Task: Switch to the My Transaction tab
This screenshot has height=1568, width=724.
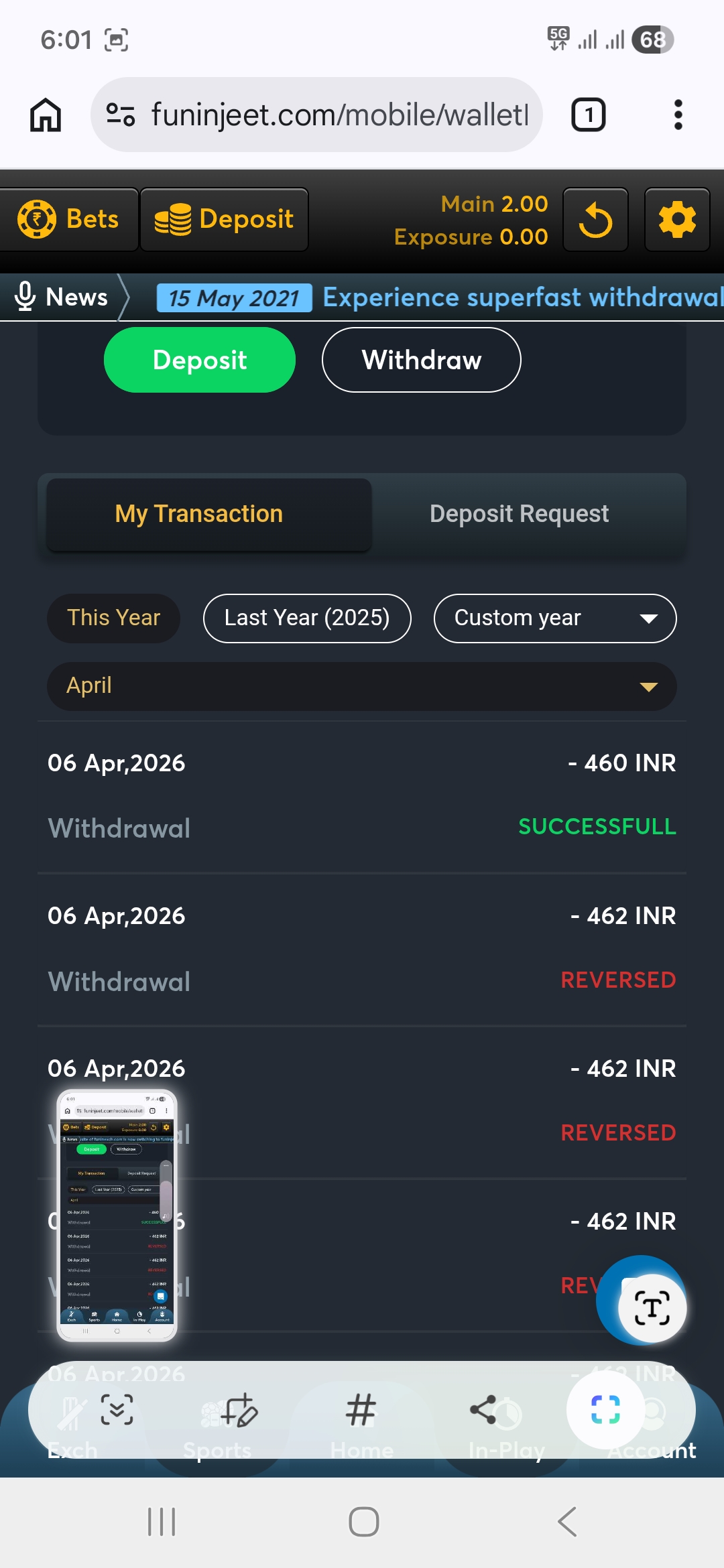Action: tap(199, 514)
